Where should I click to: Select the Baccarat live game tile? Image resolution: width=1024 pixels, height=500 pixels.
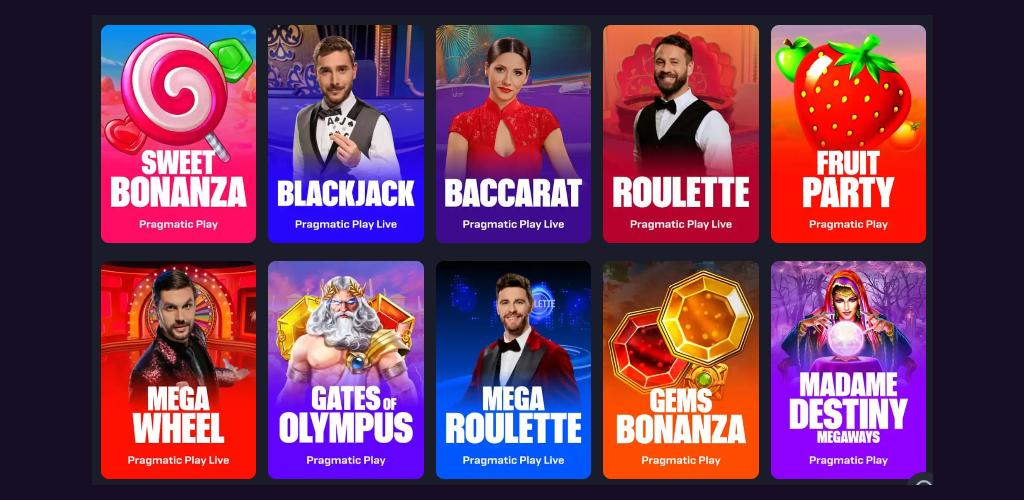[513, 134]
